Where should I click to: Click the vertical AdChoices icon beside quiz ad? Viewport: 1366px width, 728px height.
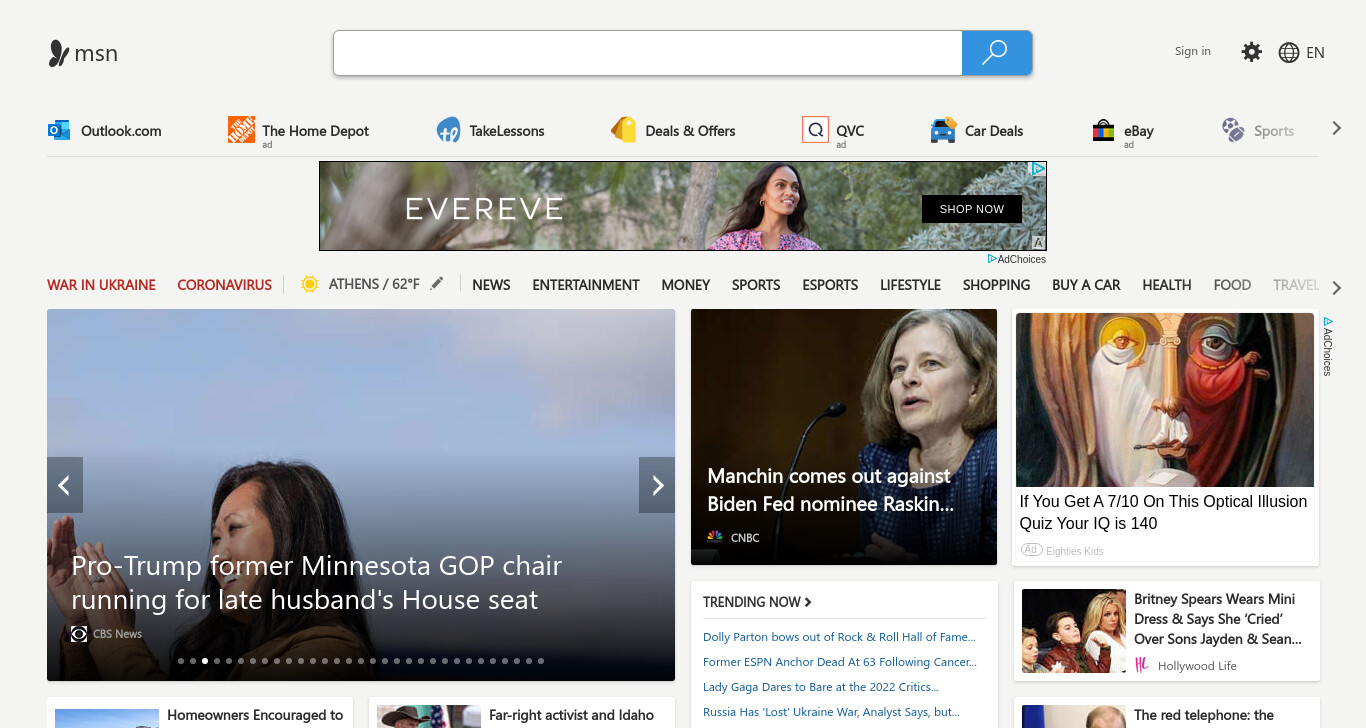[x=1327, y=323]
